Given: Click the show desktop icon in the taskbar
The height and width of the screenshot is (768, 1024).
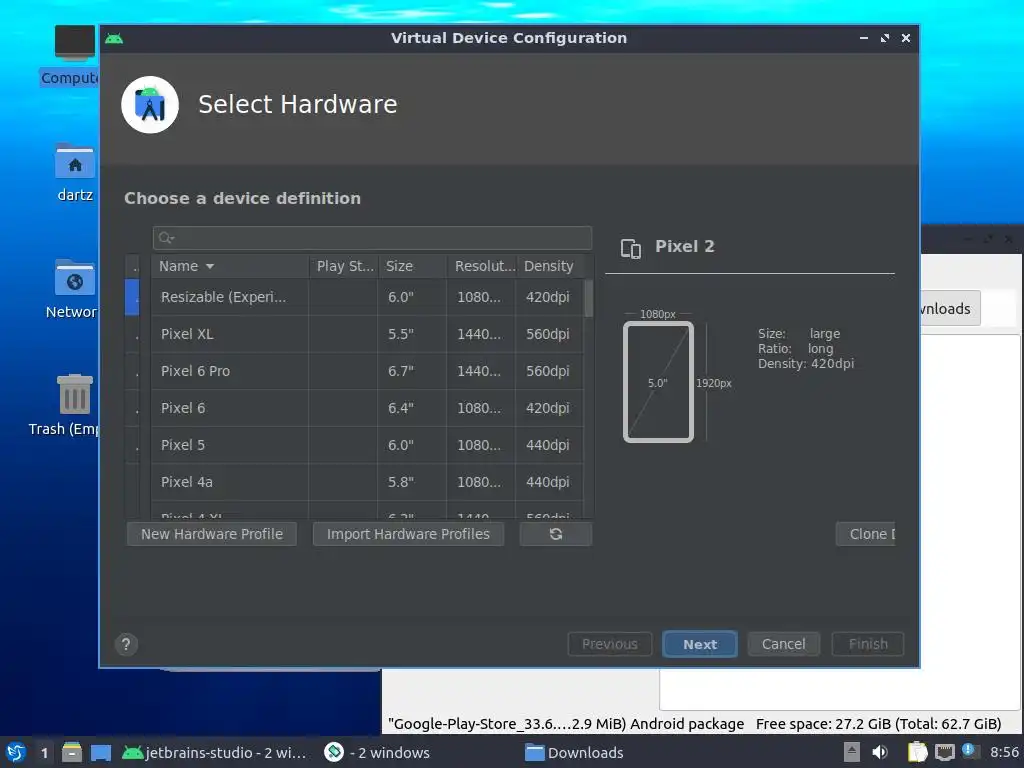Looking at the screenshot, I should pyautogui.click(x=101, y=753).
